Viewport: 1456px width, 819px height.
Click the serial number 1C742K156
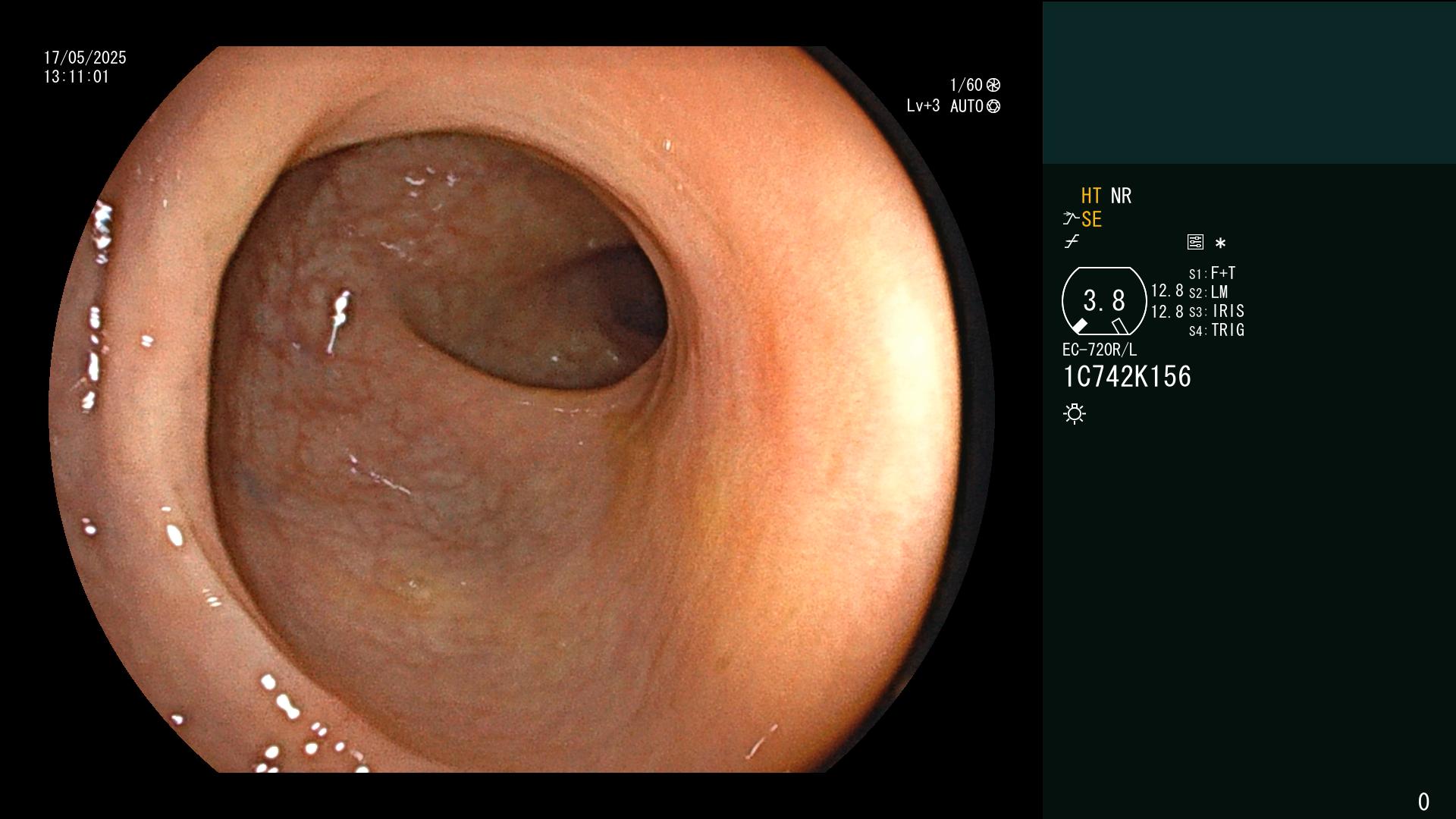pos(1127,376)
